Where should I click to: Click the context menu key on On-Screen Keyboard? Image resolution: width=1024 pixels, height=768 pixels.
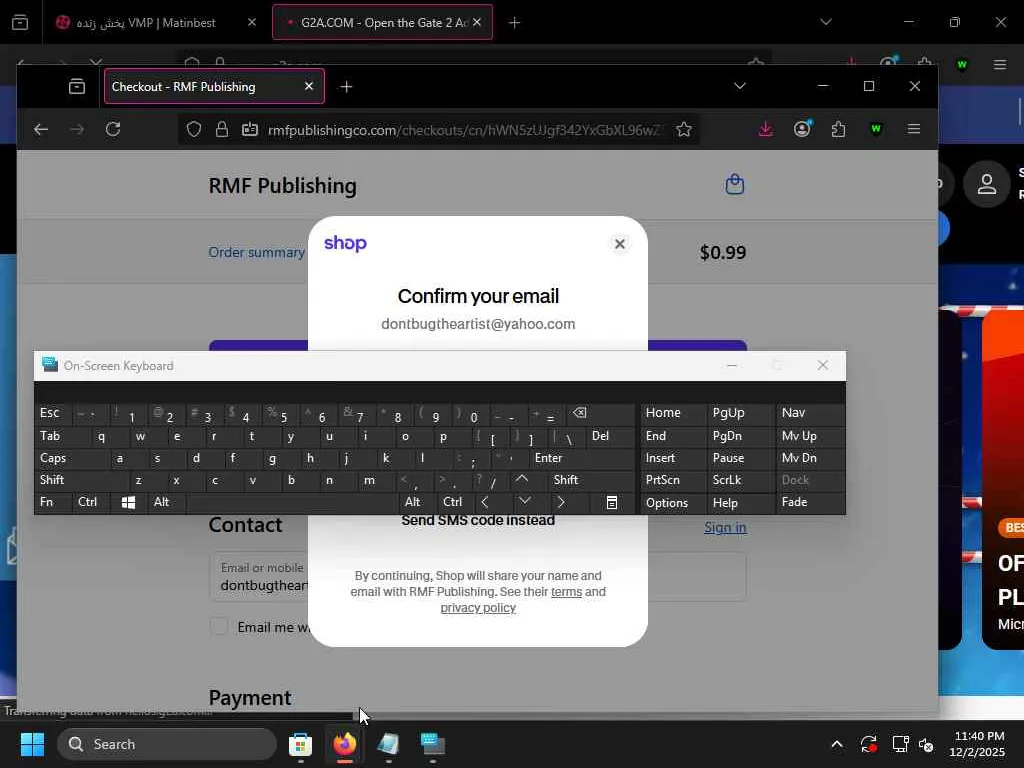pyautogui.click(x=611, y=502)
